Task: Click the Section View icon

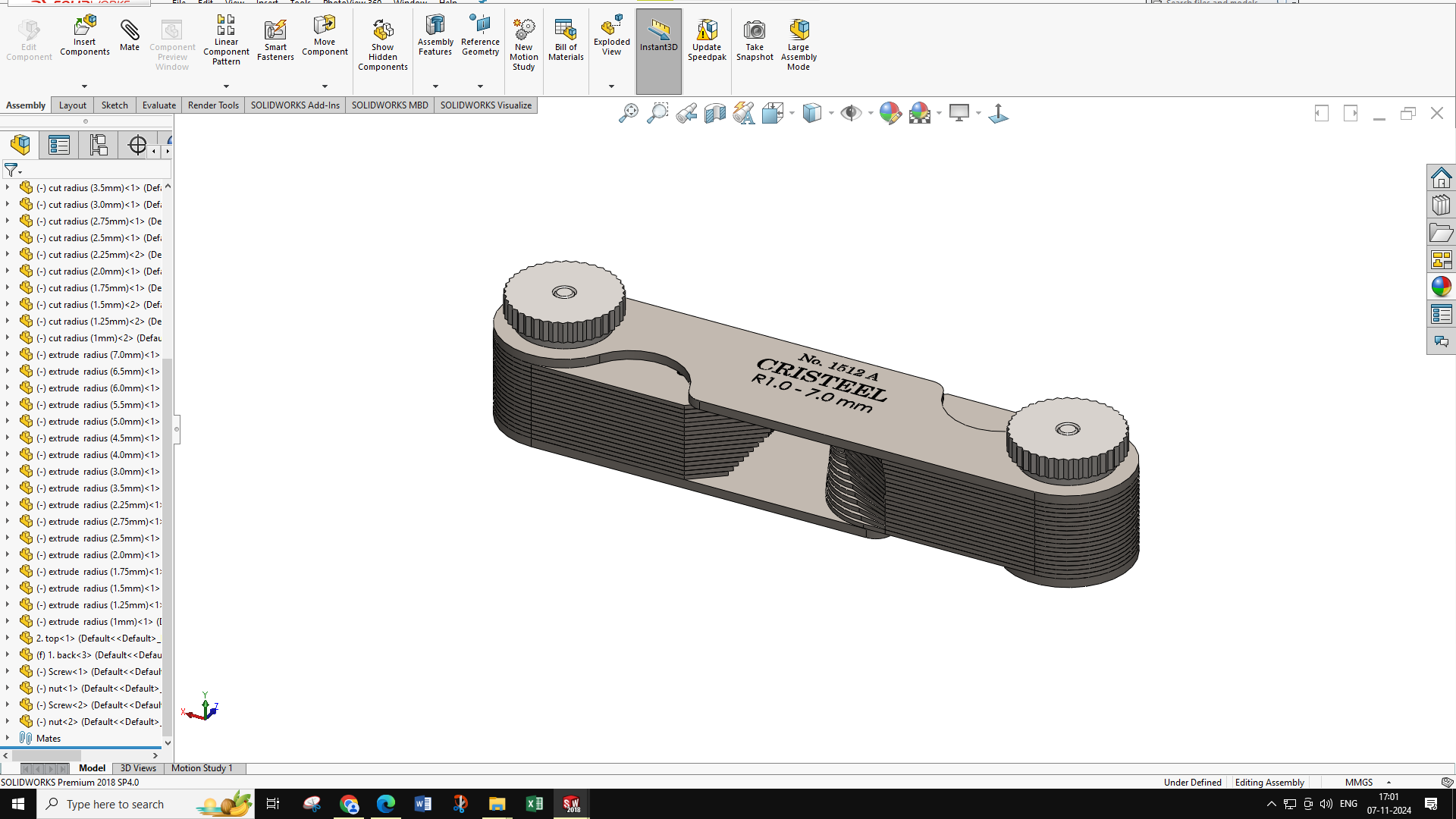Action: coord(715,114)
